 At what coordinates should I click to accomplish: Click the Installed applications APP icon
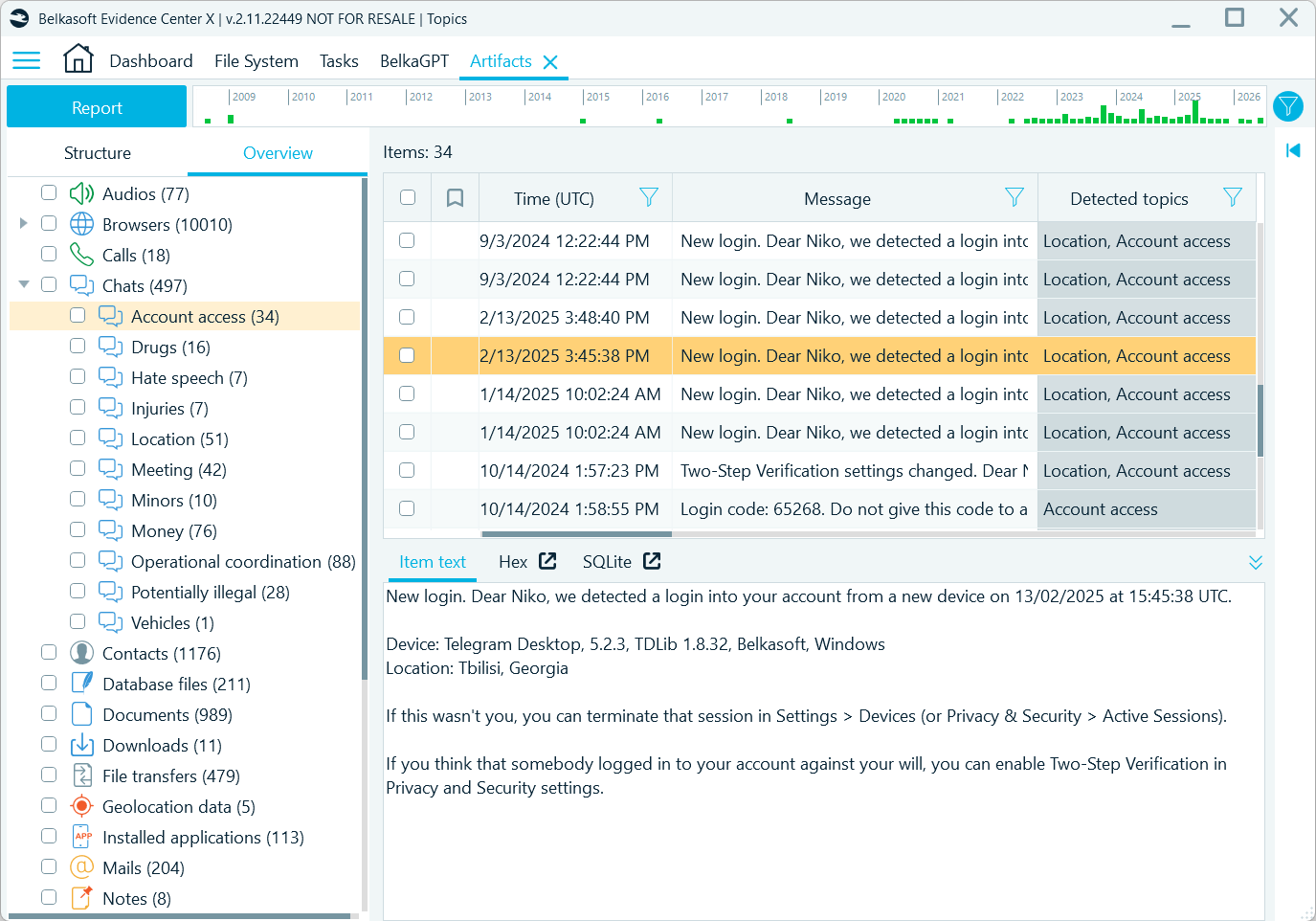tap(82, 837)
